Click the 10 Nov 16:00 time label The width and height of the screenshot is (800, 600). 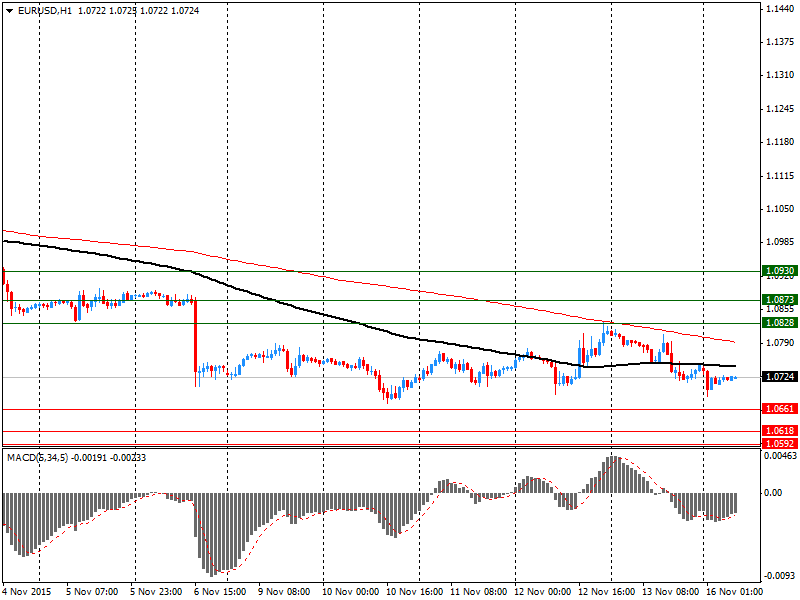click(x=415, y=592)
